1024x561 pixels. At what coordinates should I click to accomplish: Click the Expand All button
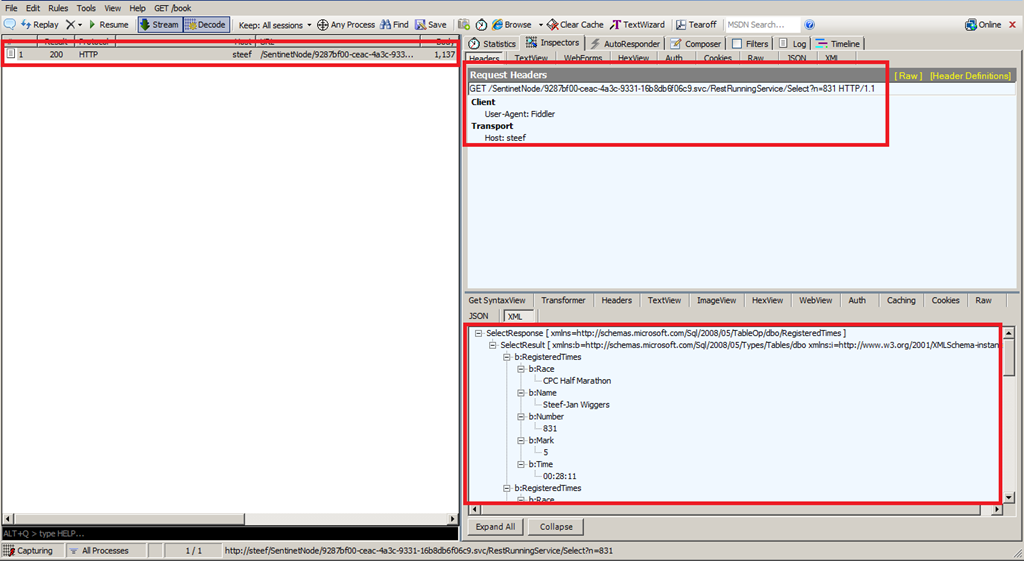495,526
